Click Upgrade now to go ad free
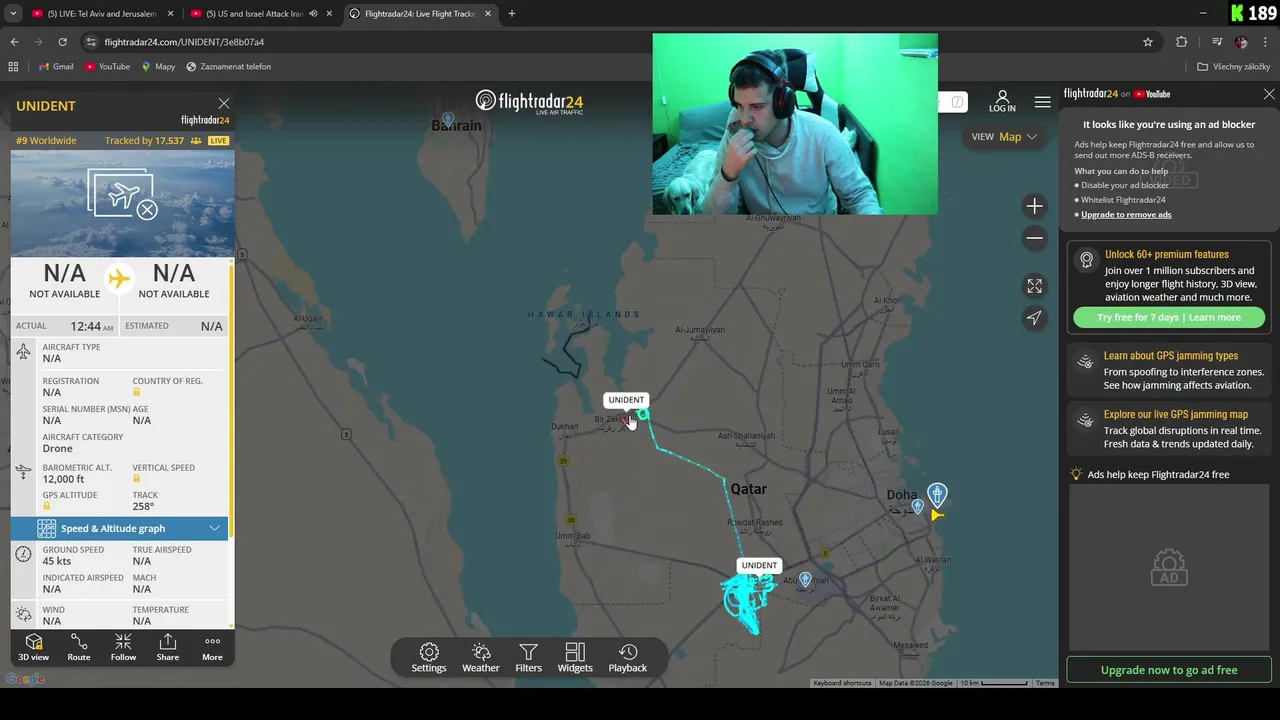Viewport: 1280px width, 720px height. (1169, 670)
